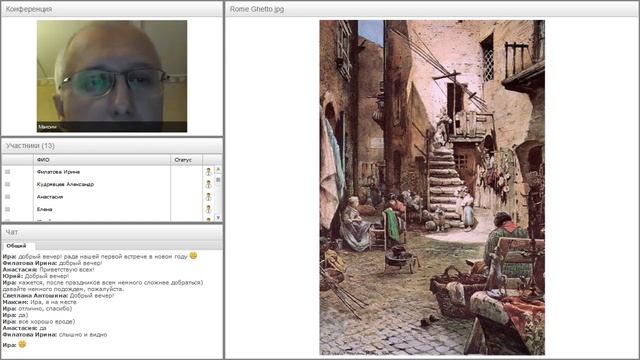The width and height of the screenshot is (640, 360).
Task: Toggle the grey square beside Филатова Ирина
Action: [x=7, y=172]
